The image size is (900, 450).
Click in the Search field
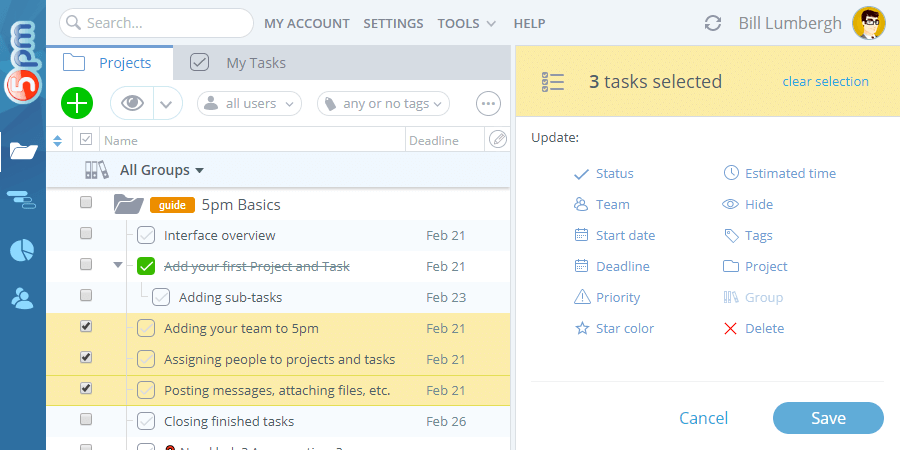coord(156,23)
